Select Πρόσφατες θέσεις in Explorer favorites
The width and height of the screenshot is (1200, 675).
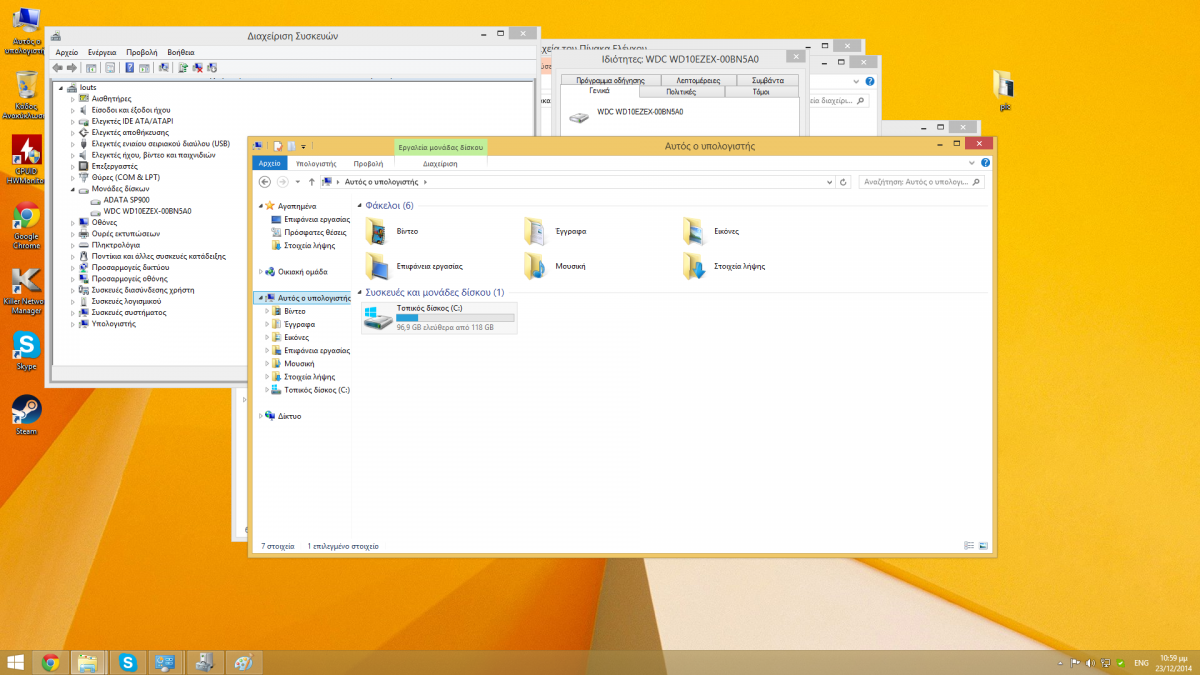(x=308, y=232)
